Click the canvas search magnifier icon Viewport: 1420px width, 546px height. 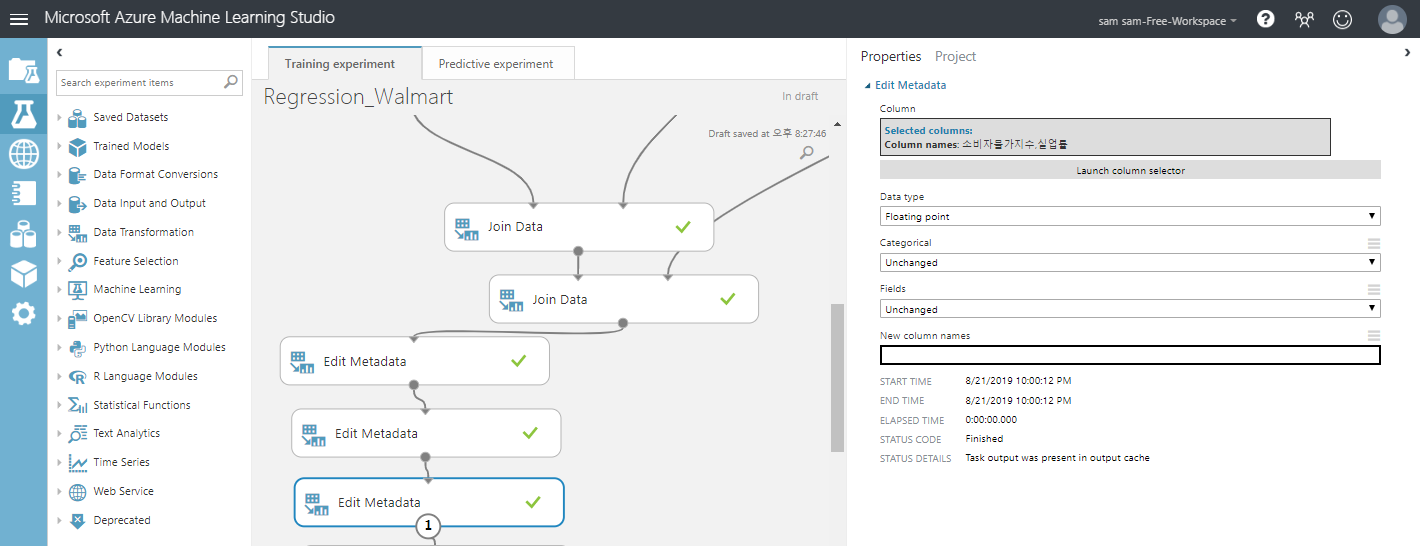[x=807, y=152]
